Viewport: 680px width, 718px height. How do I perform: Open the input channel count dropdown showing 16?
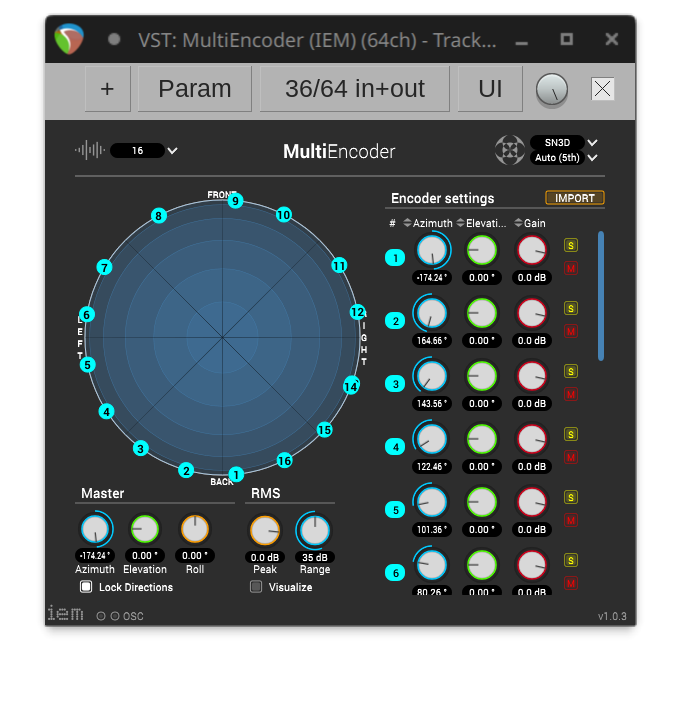[x=144, y=150]
